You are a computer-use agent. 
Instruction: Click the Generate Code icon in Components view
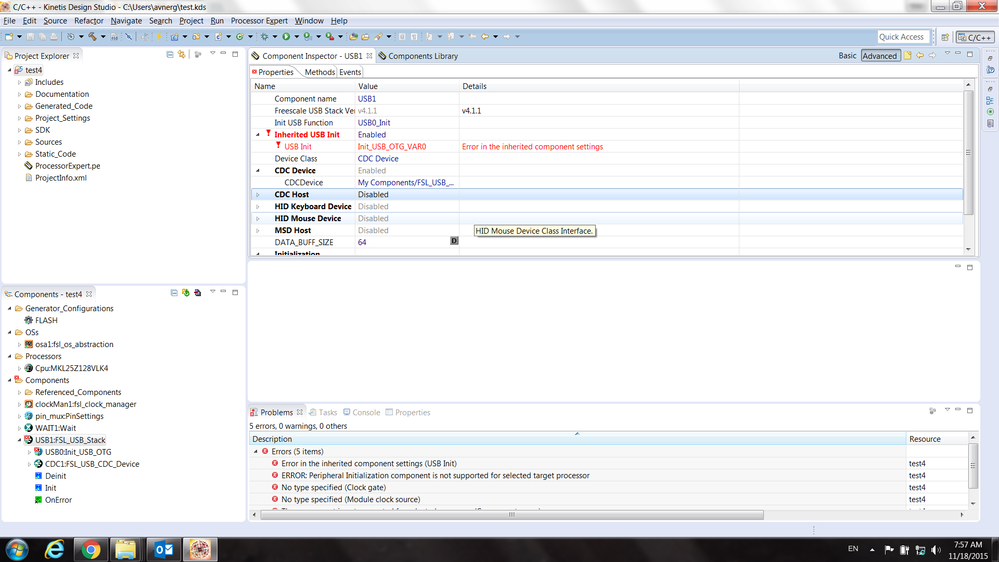(x=185, y=293)
